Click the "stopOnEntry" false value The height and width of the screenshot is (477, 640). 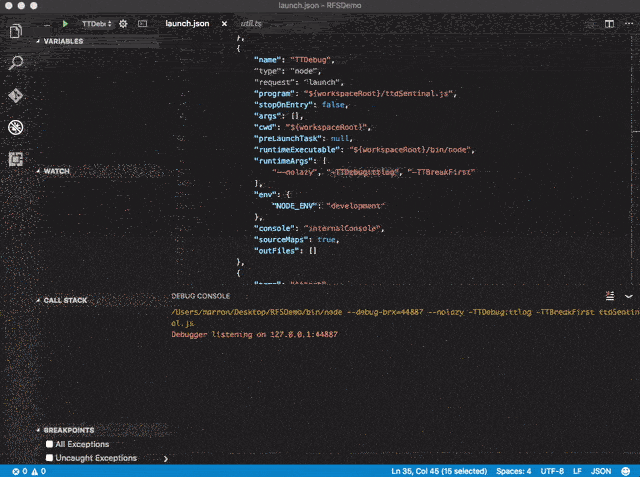333,105
